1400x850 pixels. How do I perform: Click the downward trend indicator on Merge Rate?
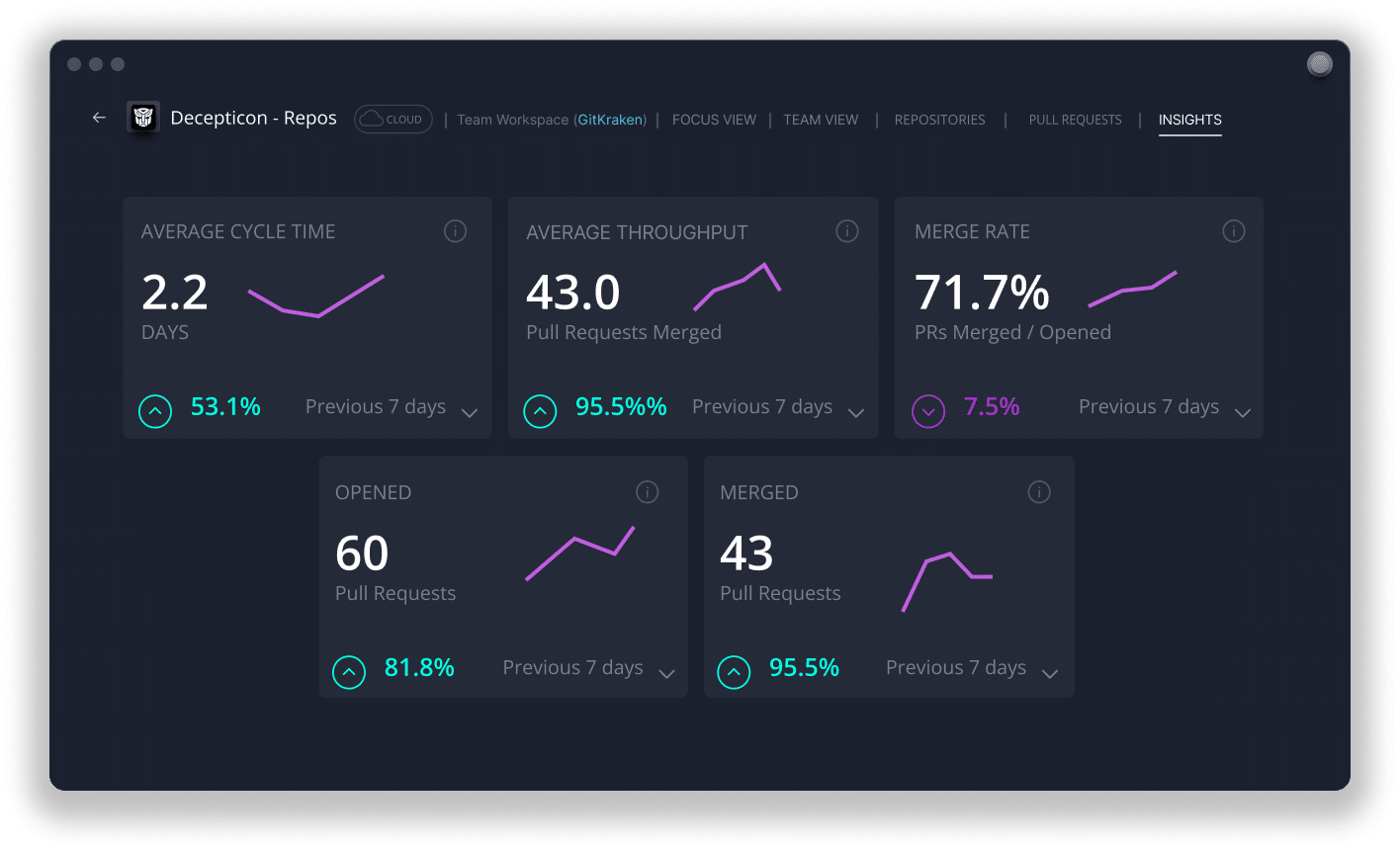click(928, 410)
